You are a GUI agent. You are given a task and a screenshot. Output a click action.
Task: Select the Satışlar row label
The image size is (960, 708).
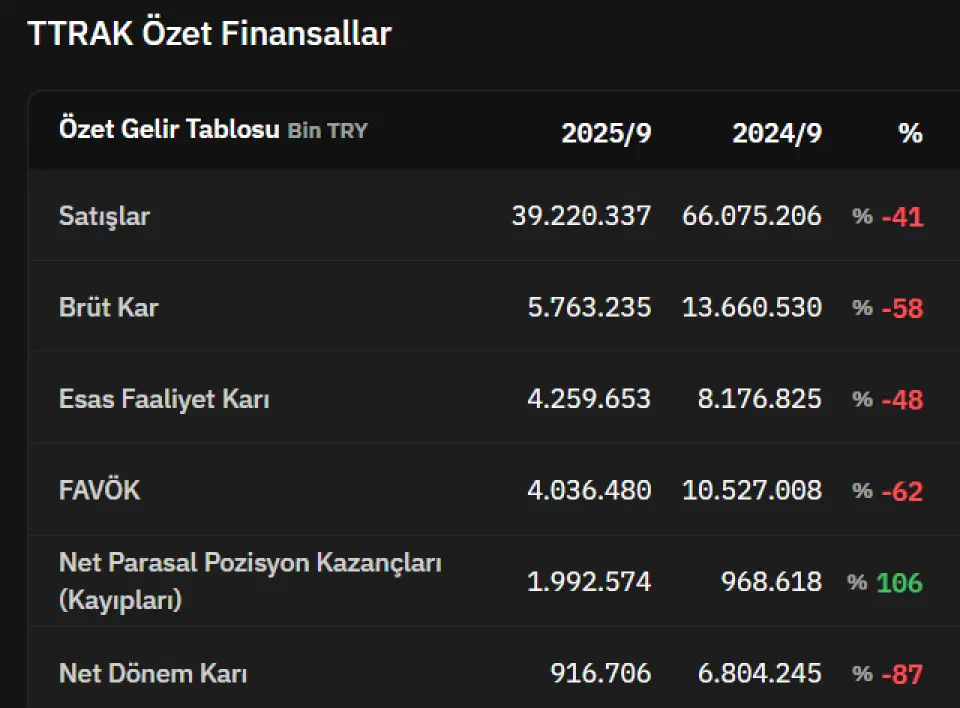click(x=104, y=215)
